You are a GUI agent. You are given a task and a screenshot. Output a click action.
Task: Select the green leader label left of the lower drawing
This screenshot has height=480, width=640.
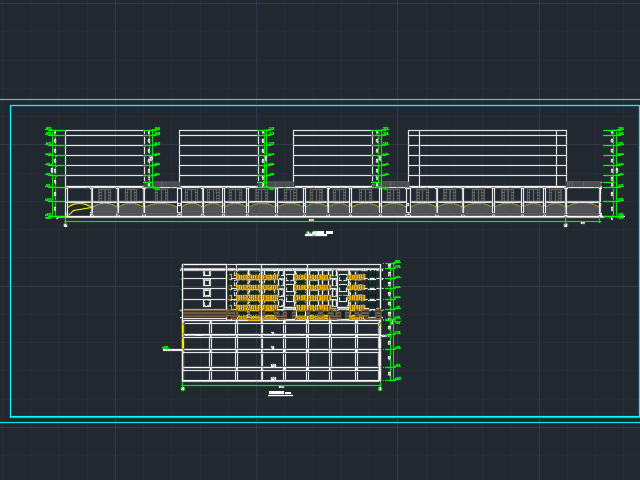(166, 348)
